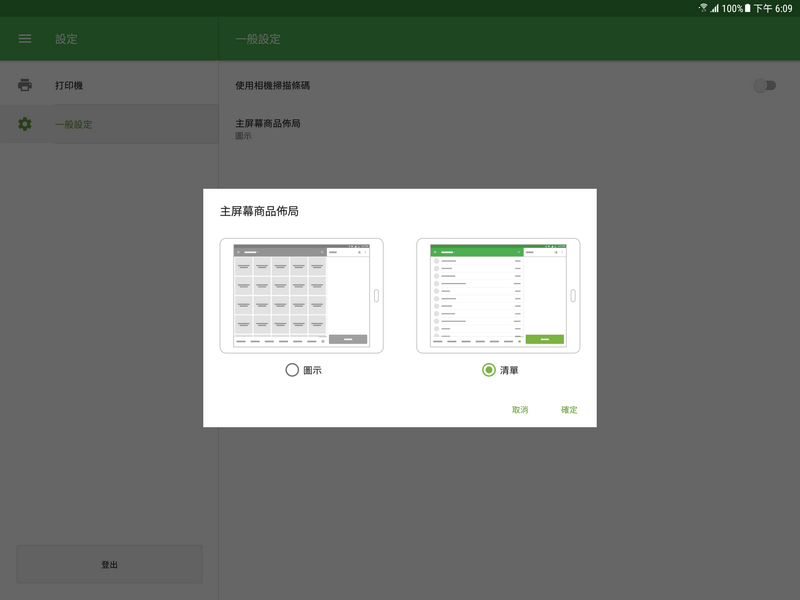This screenshot has width=800, height=600.
Task: Click the 登出 button
Action: (x=109, y=565)
